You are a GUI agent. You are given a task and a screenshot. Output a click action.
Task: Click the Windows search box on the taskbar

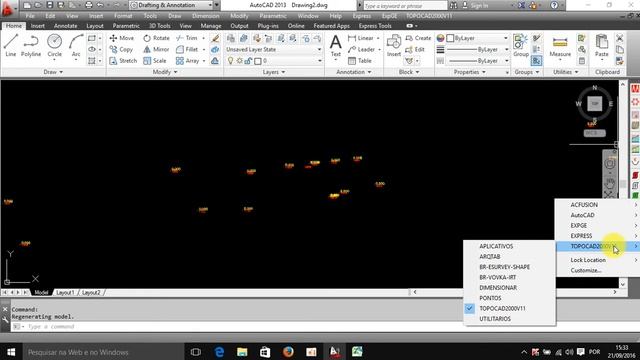[x=102, y=352]
